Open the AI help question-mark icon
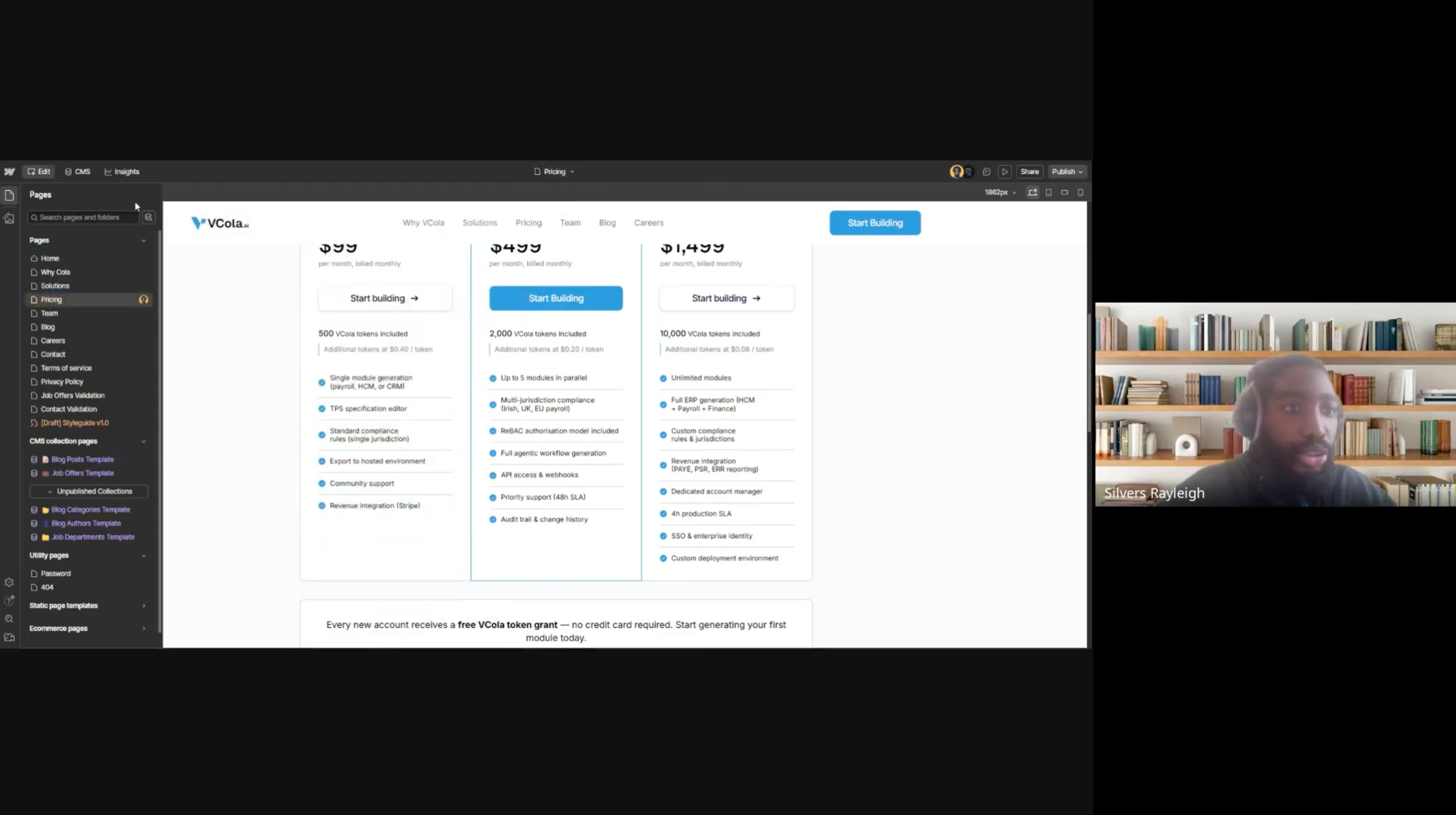Image resolution: width=1456 pixels, height=815 pixels. [x=9, y=600]
